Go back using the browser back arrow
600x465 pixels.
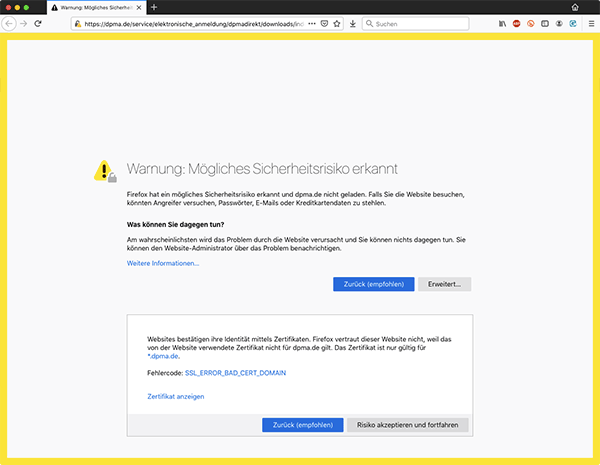click(9, 24)
